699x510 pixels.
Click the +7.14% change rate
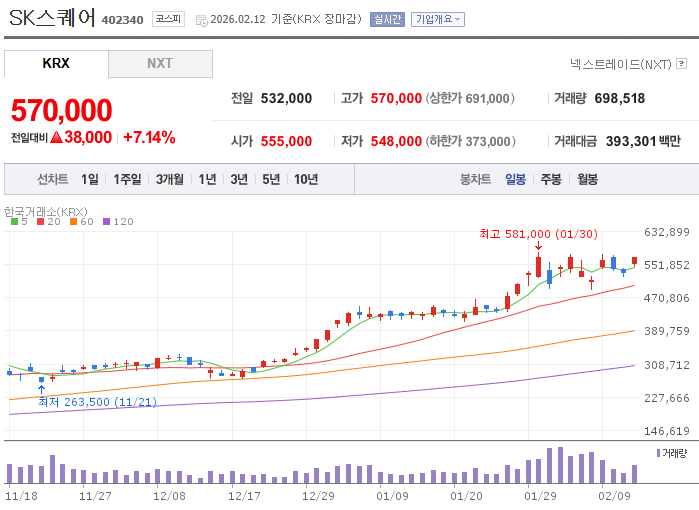(149, 137)
